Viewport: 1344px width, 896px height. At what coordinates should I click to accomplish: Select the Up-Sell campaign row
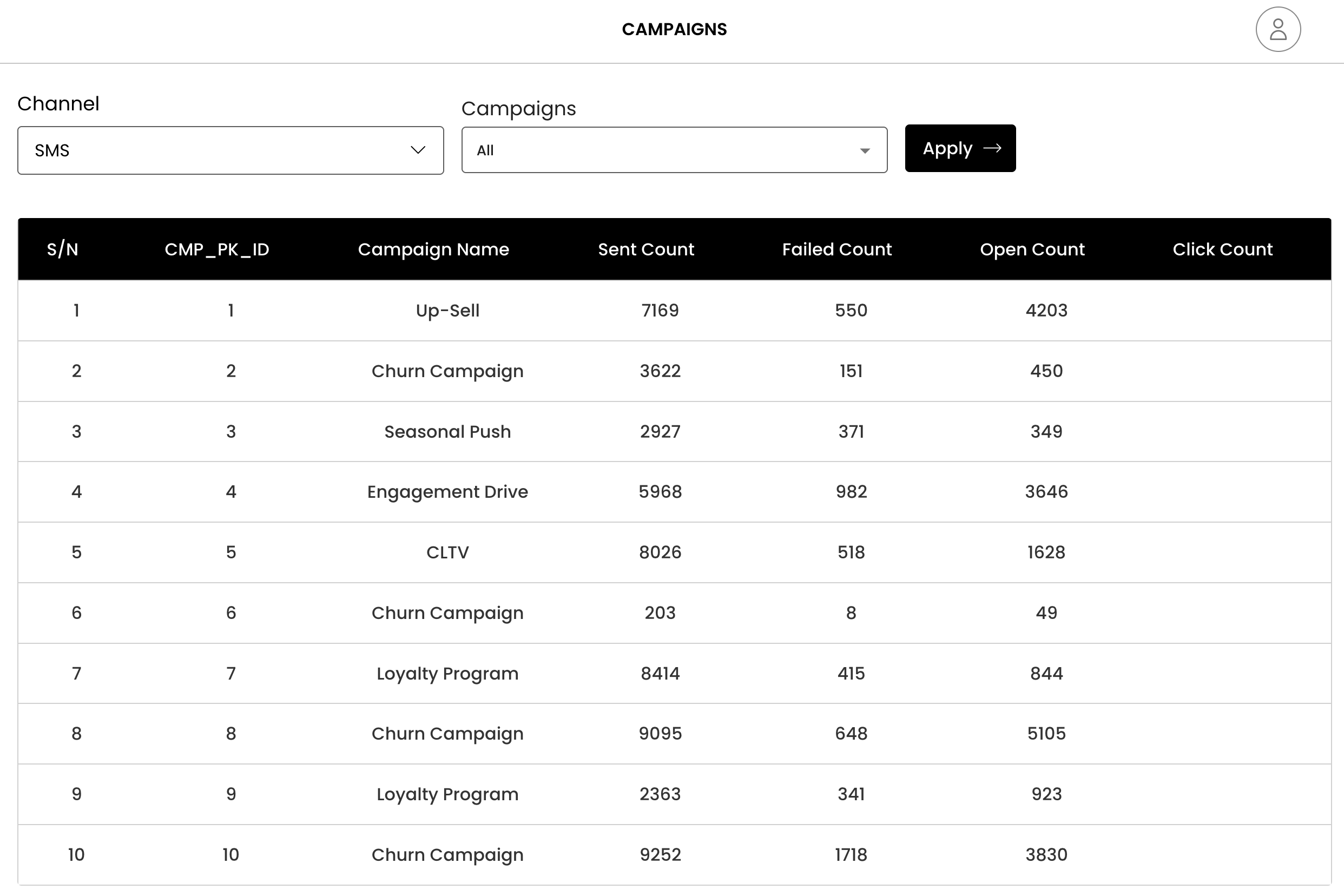click(447, 310)
